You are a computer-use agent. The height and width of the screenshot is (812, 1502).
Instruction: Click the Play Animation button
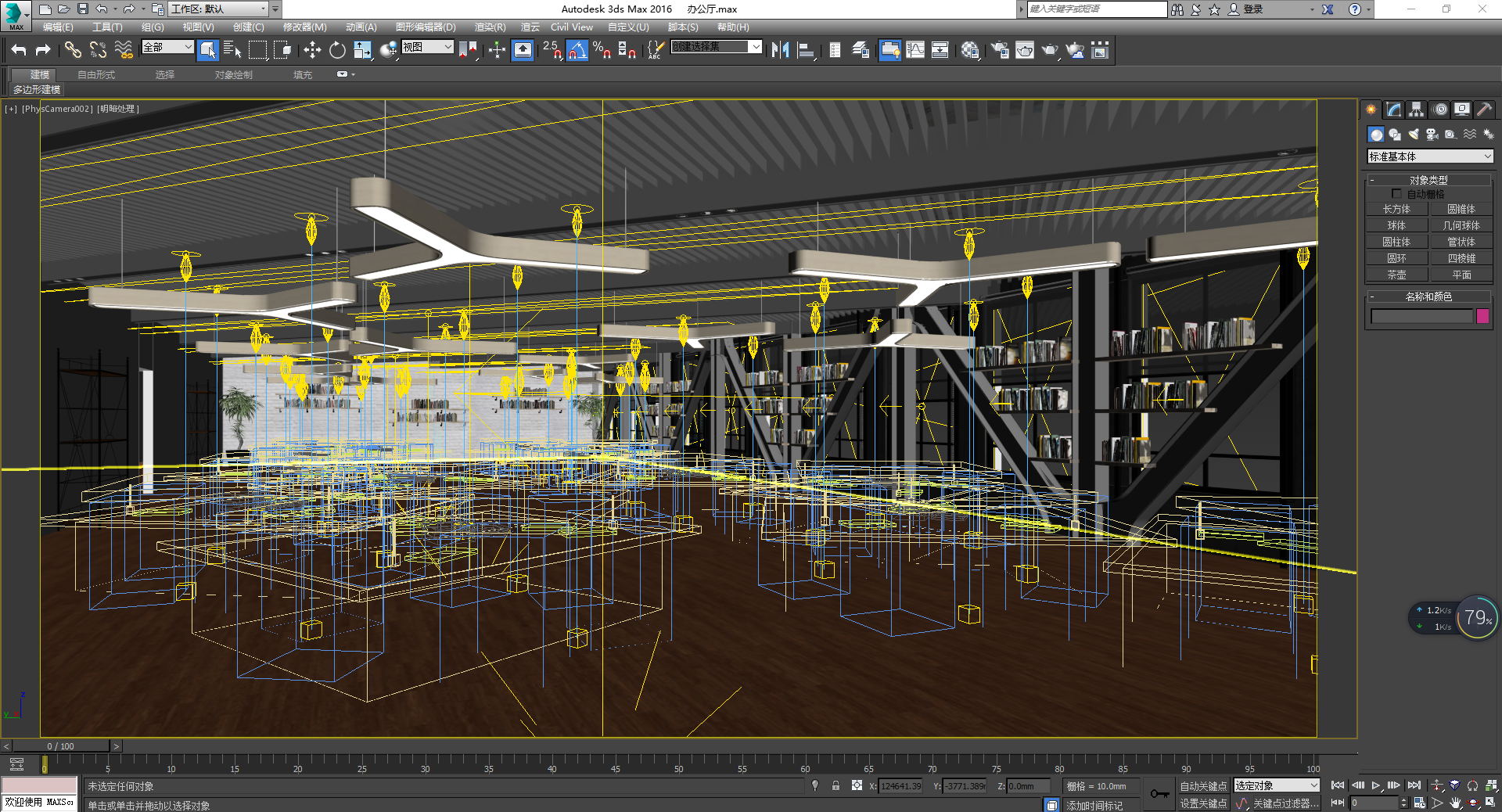coord(1375,785)
